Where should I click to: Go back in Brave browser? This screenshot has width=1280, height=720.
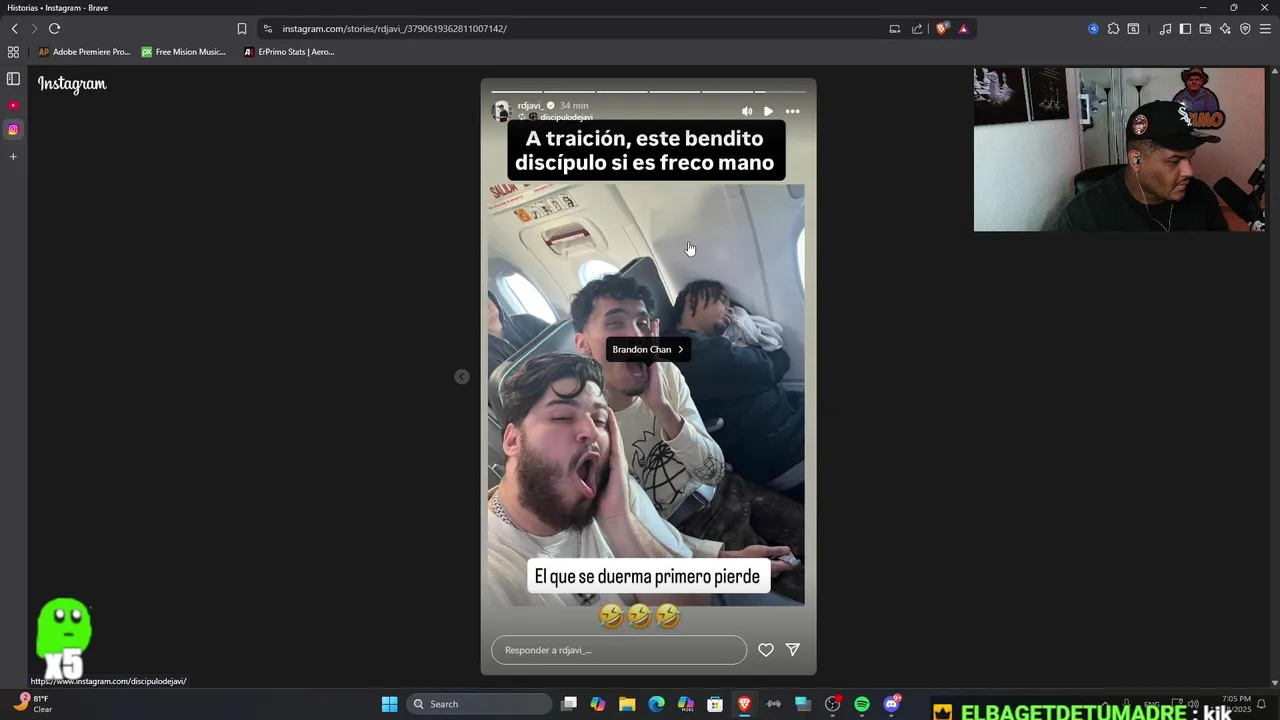click(14, 29)
